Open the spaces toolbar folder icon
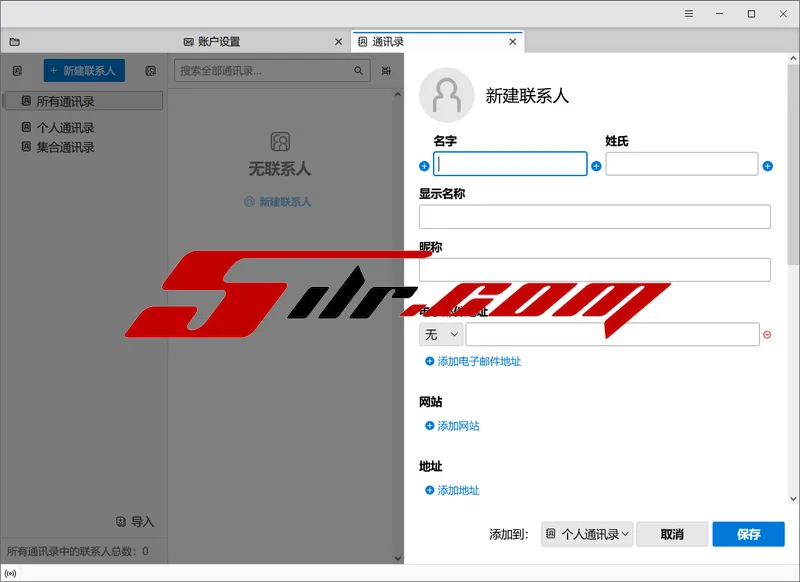 (x=15, y=42)
